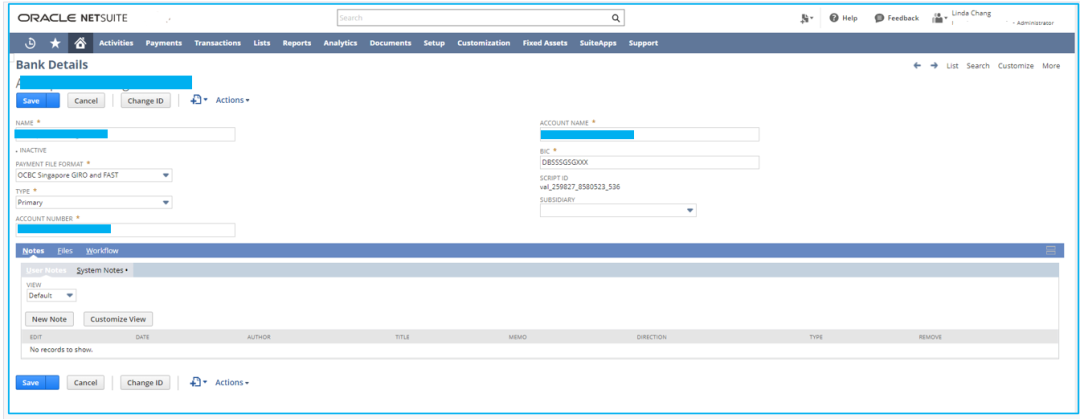Open the Shortcuts star icon
This screenshot has width=1080, height=419.
pos(55,43)
